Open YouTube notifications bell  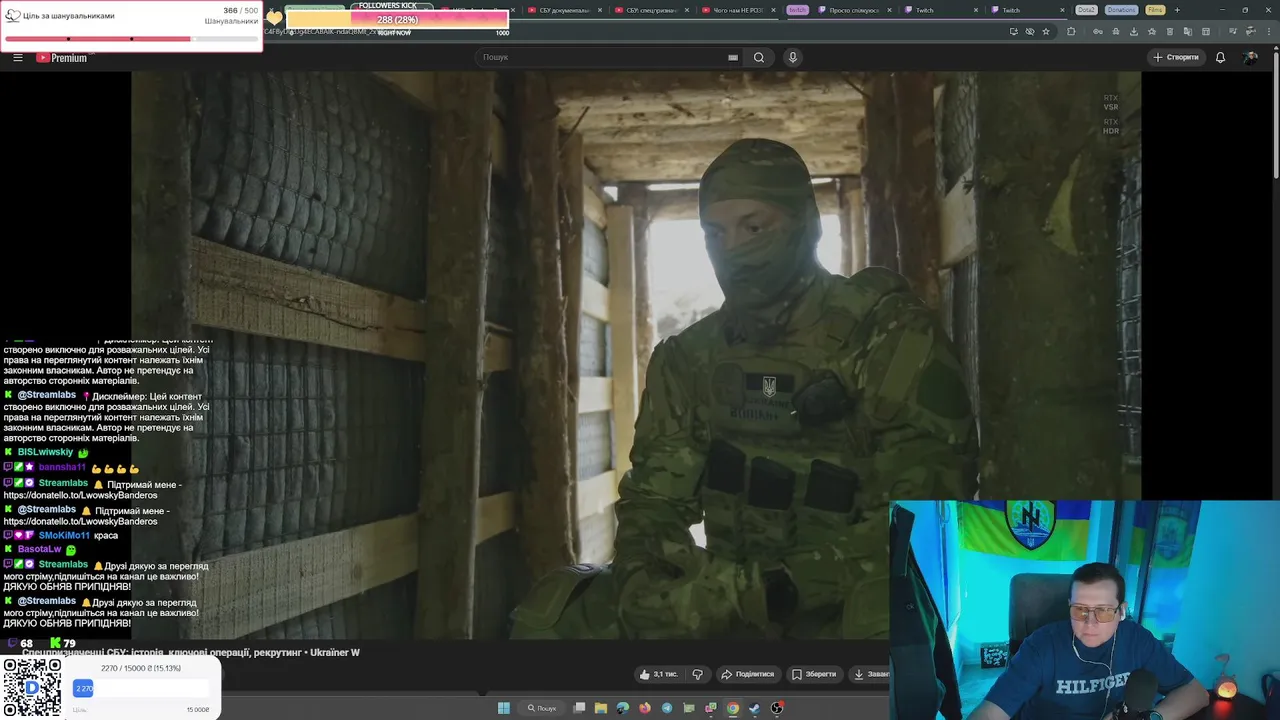tap(1220, 57)
